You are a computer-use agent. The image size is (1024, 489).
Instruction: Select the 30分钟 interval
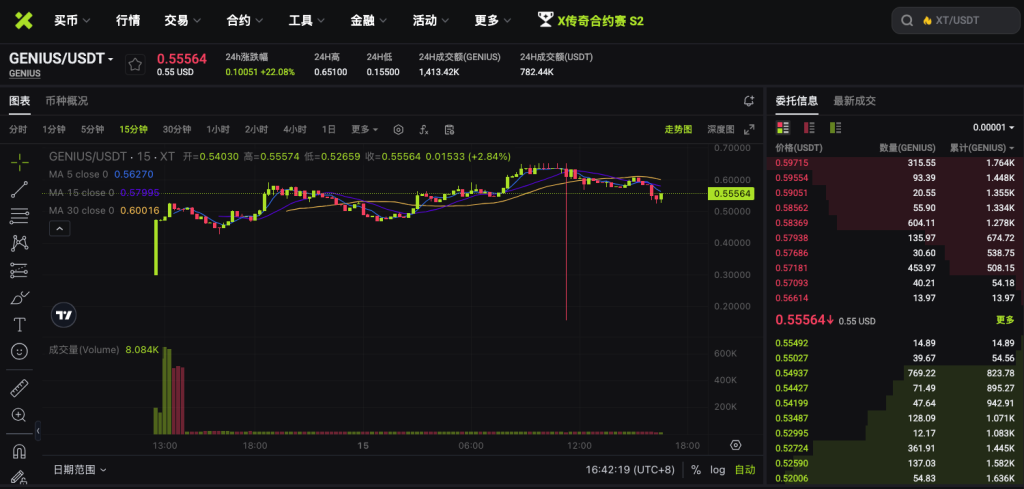(176, 129)
